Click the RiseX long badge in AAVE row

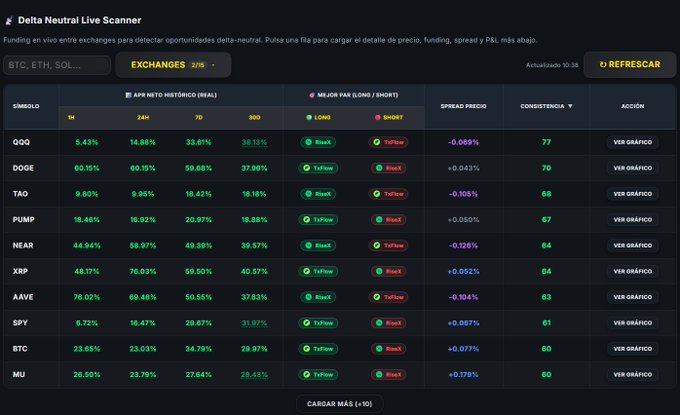318,297
